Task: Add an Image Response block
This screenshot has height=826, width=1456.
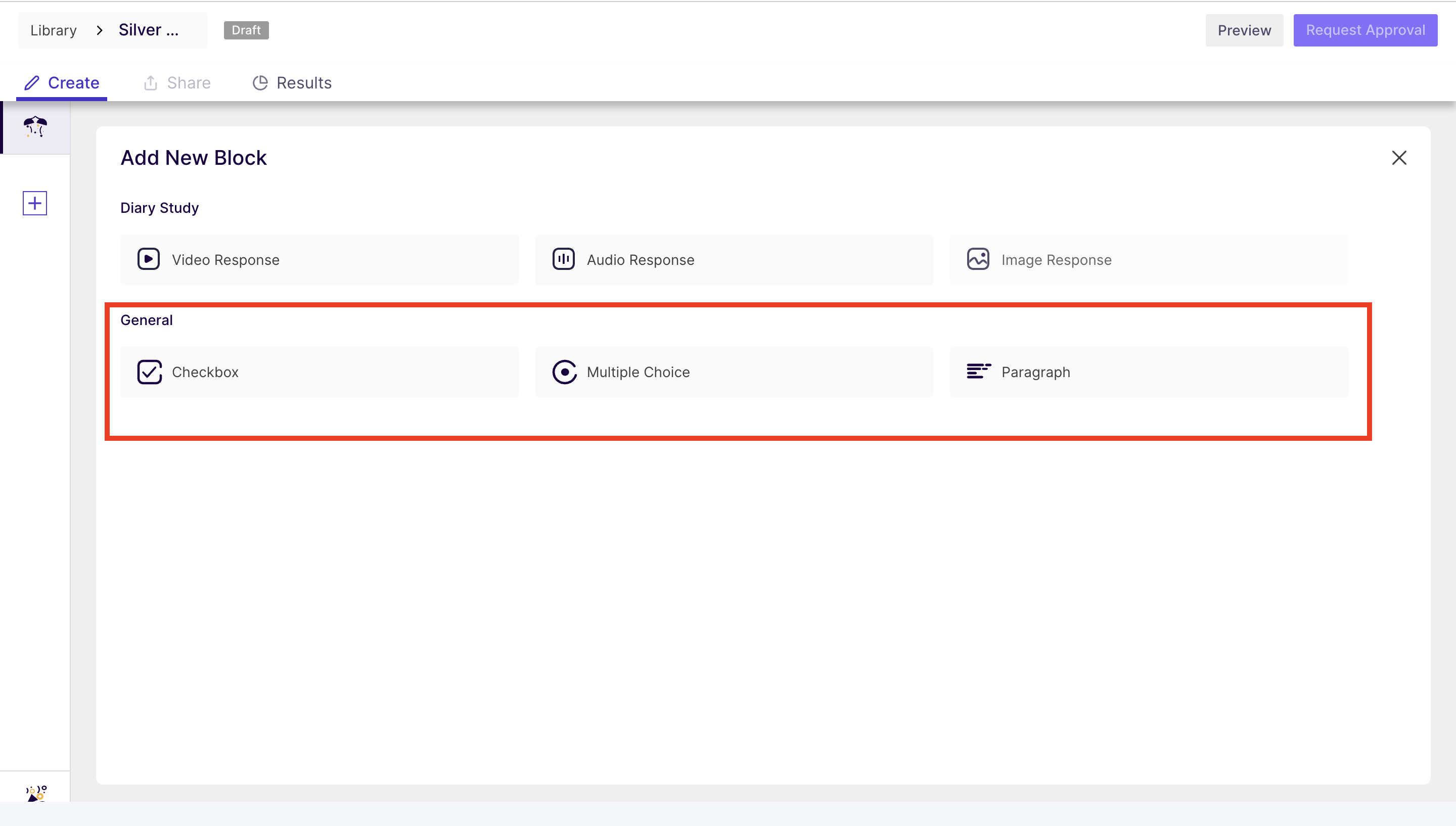Action: (1149, 259)
